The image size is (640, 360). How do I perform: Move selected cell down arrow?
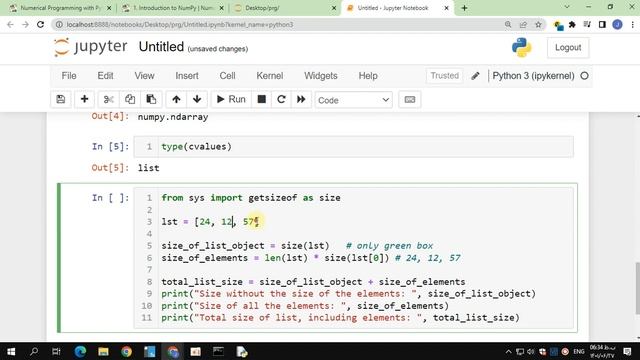[x=197, y=100]
